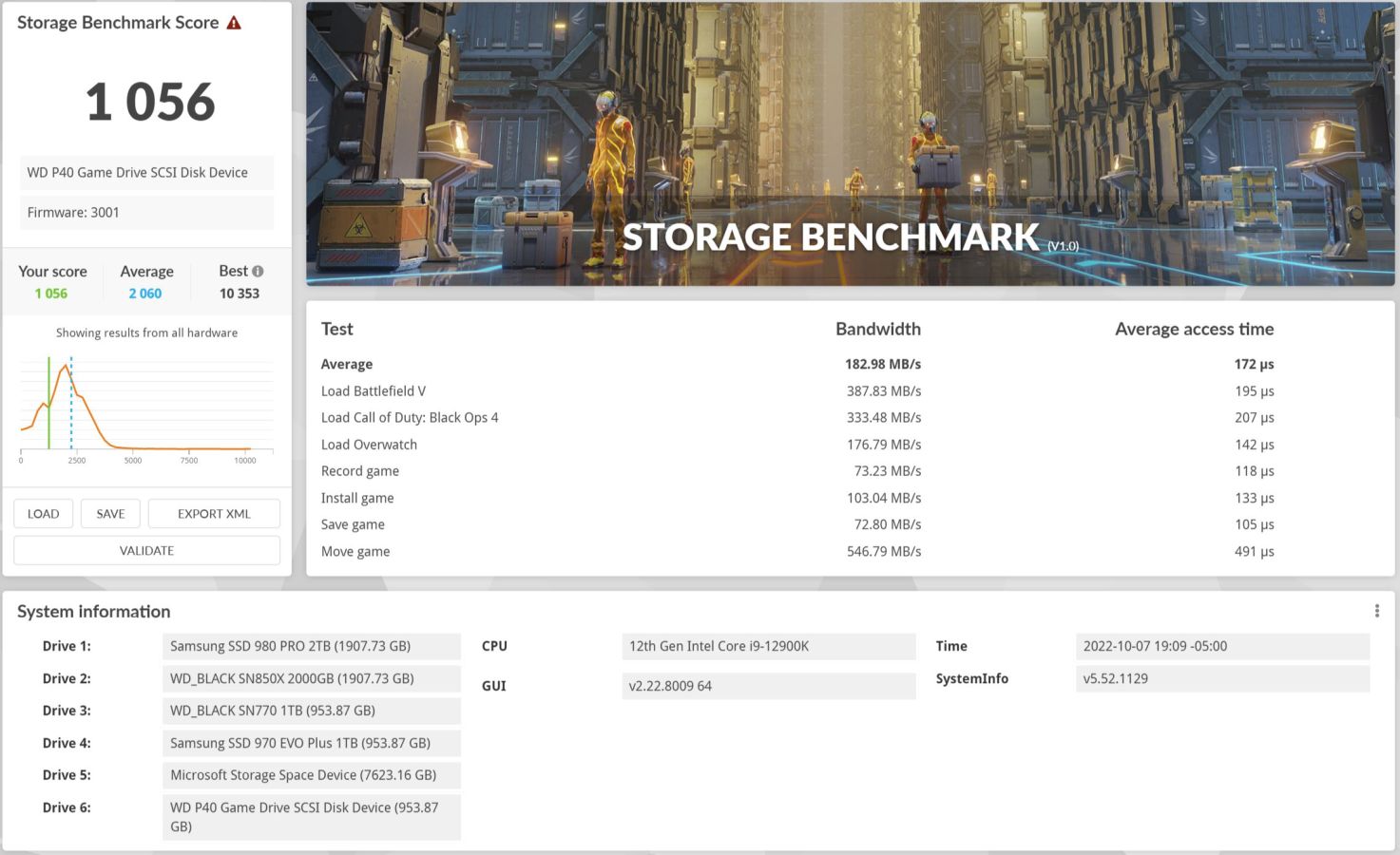Select the Save game test row
Screen dimensions: 1400x855
(797, 524)
